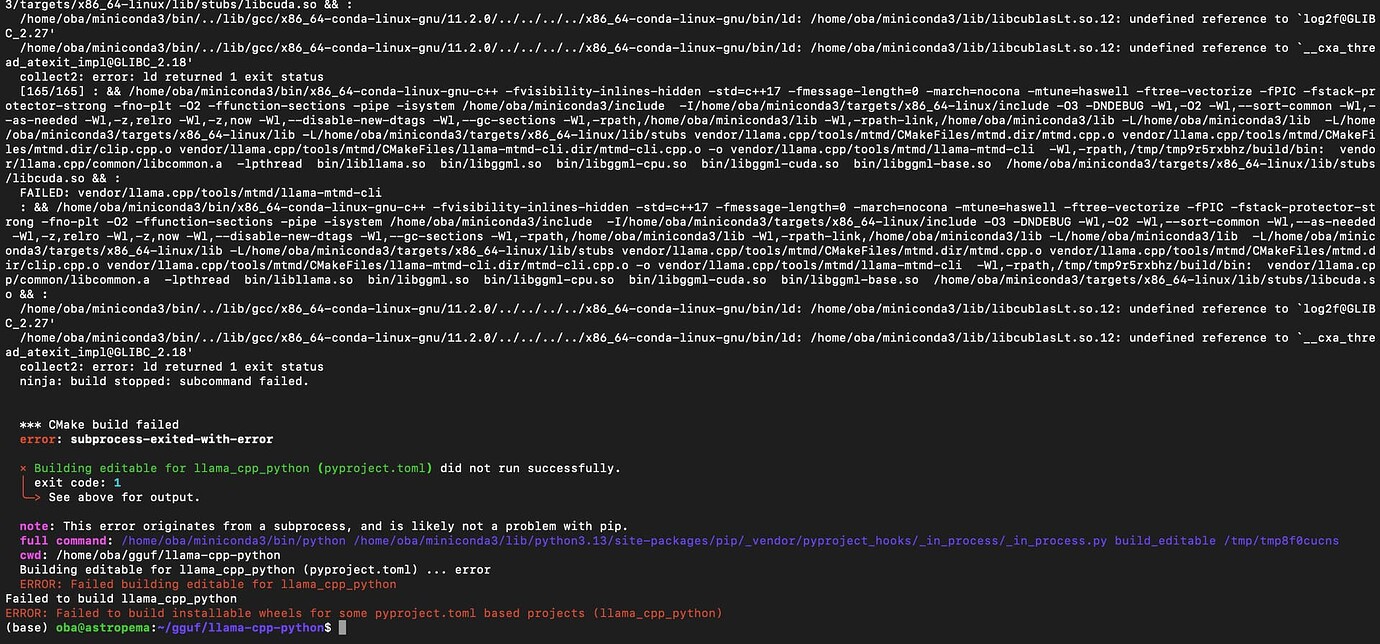Click the terminal cursor block at the prompt
This screenshot has height=644, width=1380.
pos(342,627)
